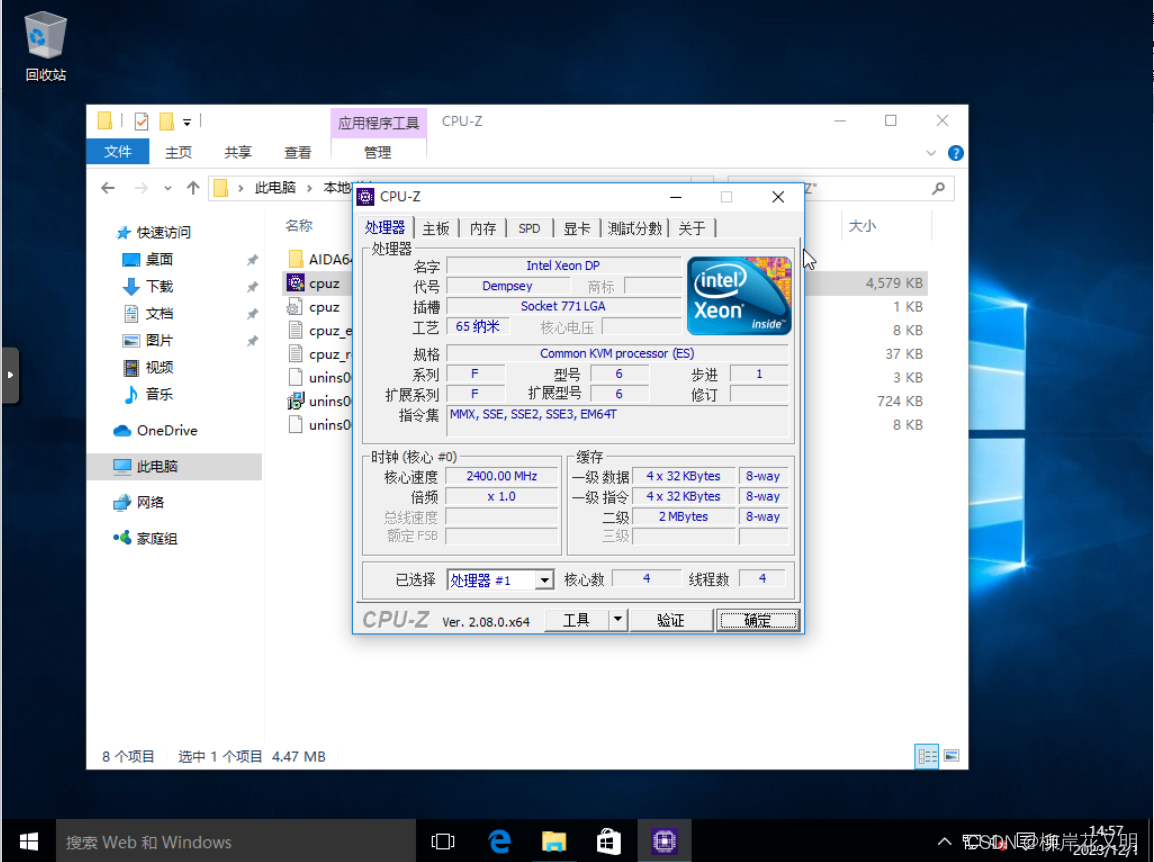Select the CPU-Z Processor (处理器) tab
Viewport: 1154px width, 862px height.
click(385, 227)
